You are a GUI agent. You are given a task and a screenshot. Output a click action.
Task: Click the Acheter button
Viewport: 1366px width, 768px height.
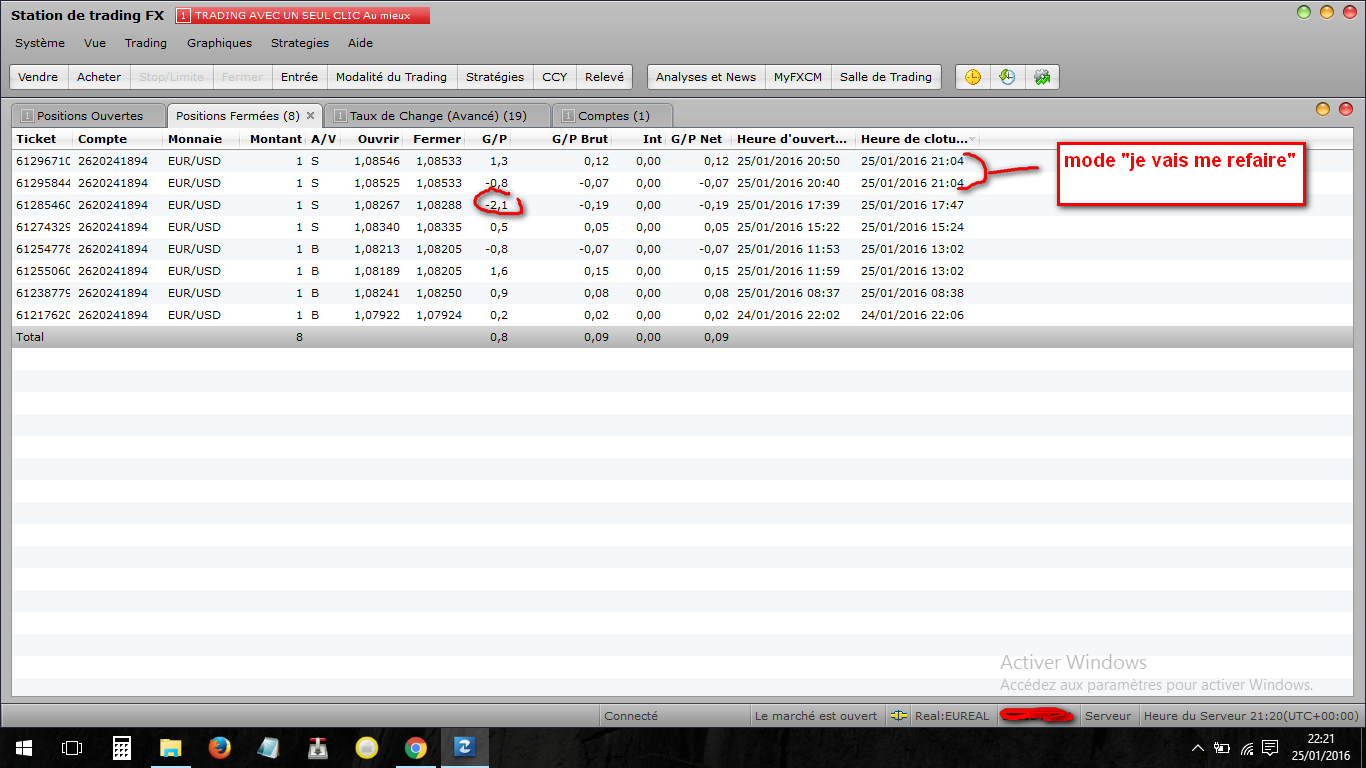tap(99, 77)
